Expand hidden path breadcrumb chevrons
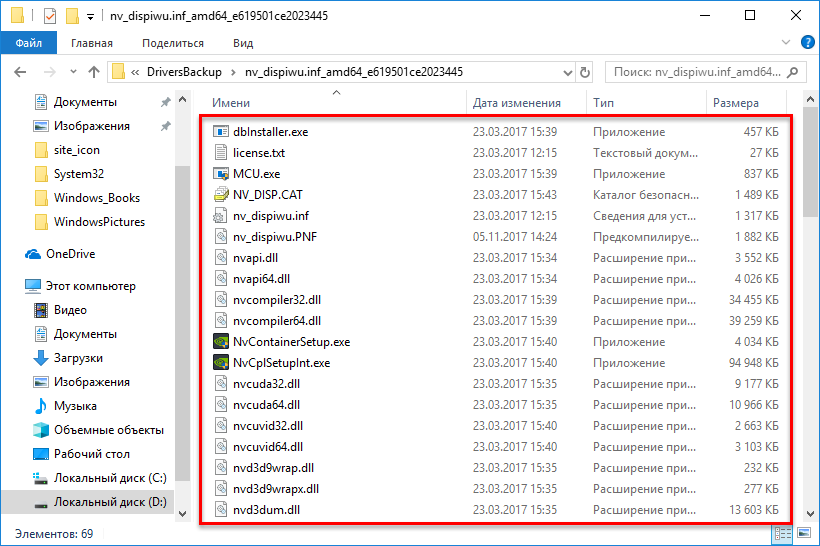 click(135, 72)
